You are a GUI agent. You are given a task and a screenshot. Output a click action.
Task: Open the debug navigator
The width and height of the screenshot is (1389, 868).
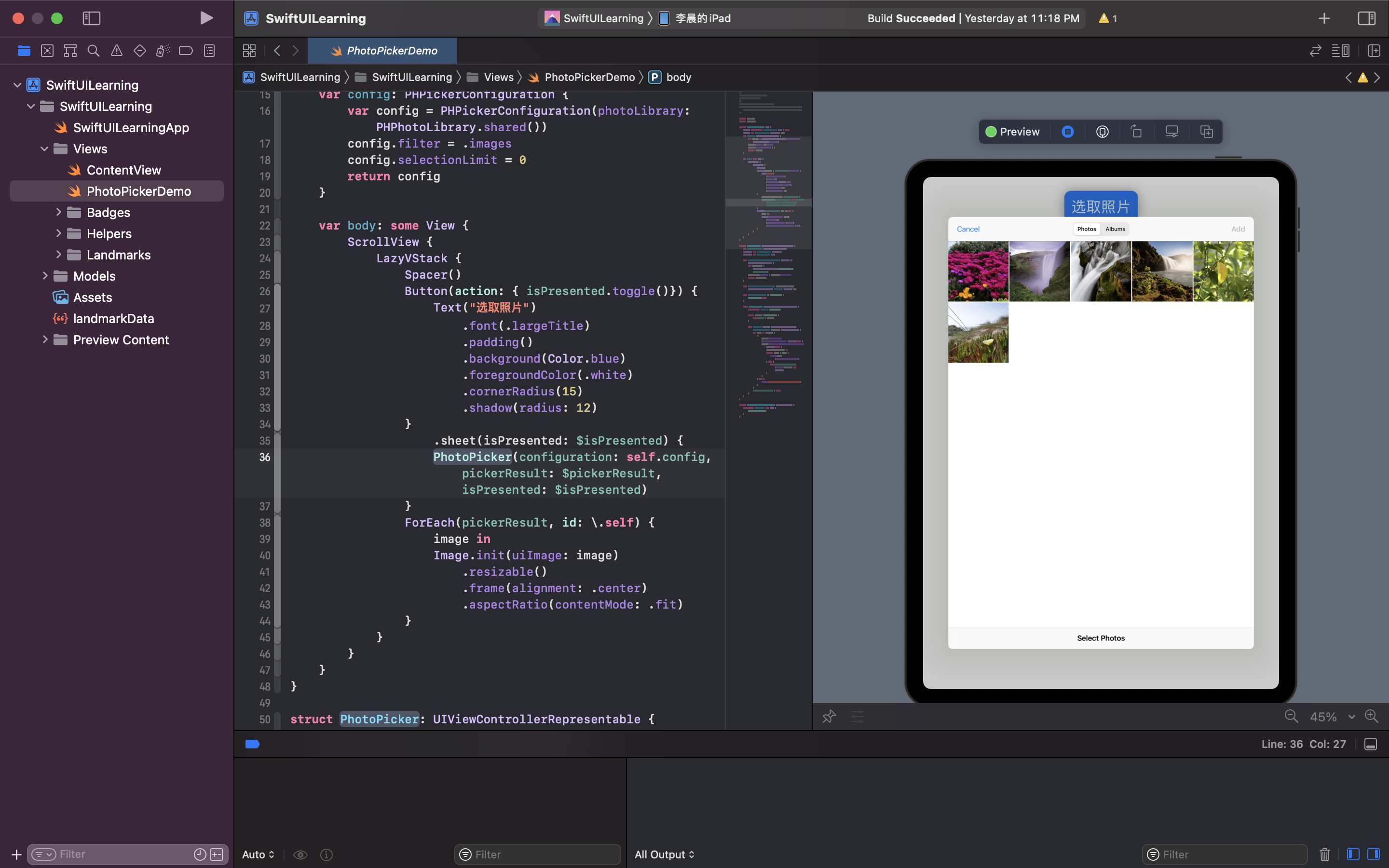point(163,51)
